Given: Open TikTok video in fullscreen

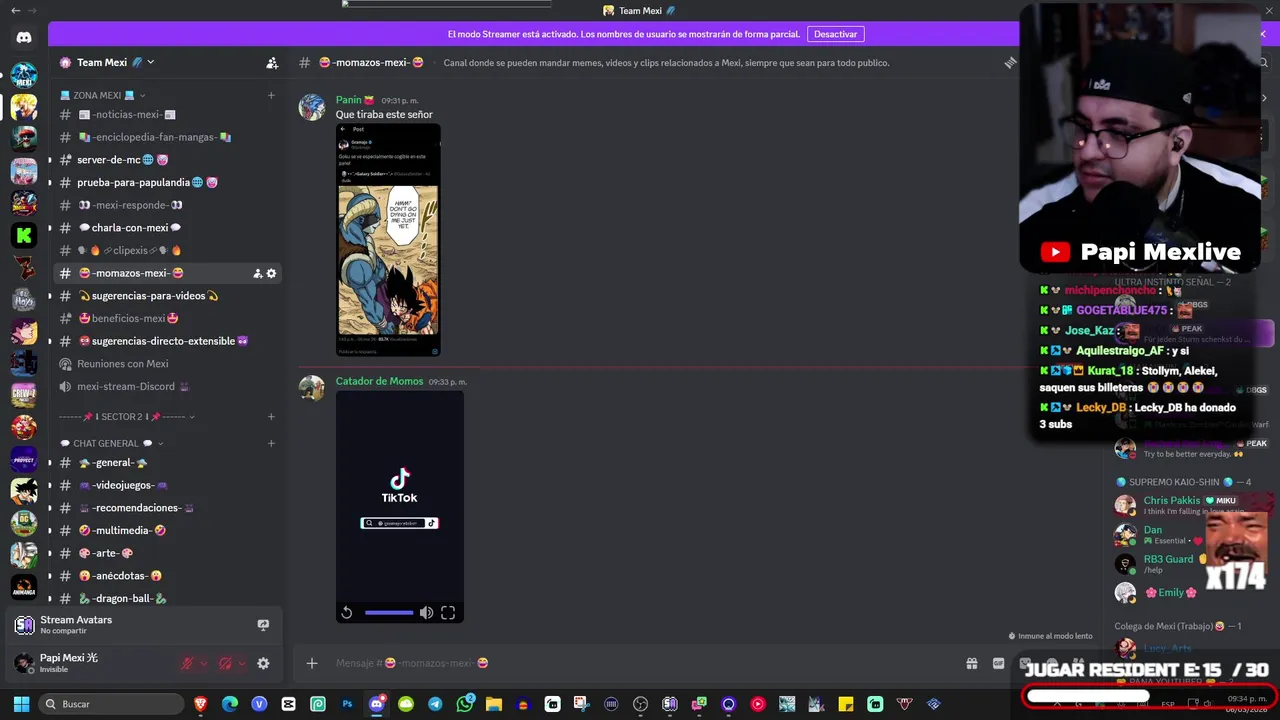Looking at the screenshot, I should [448, 613].
